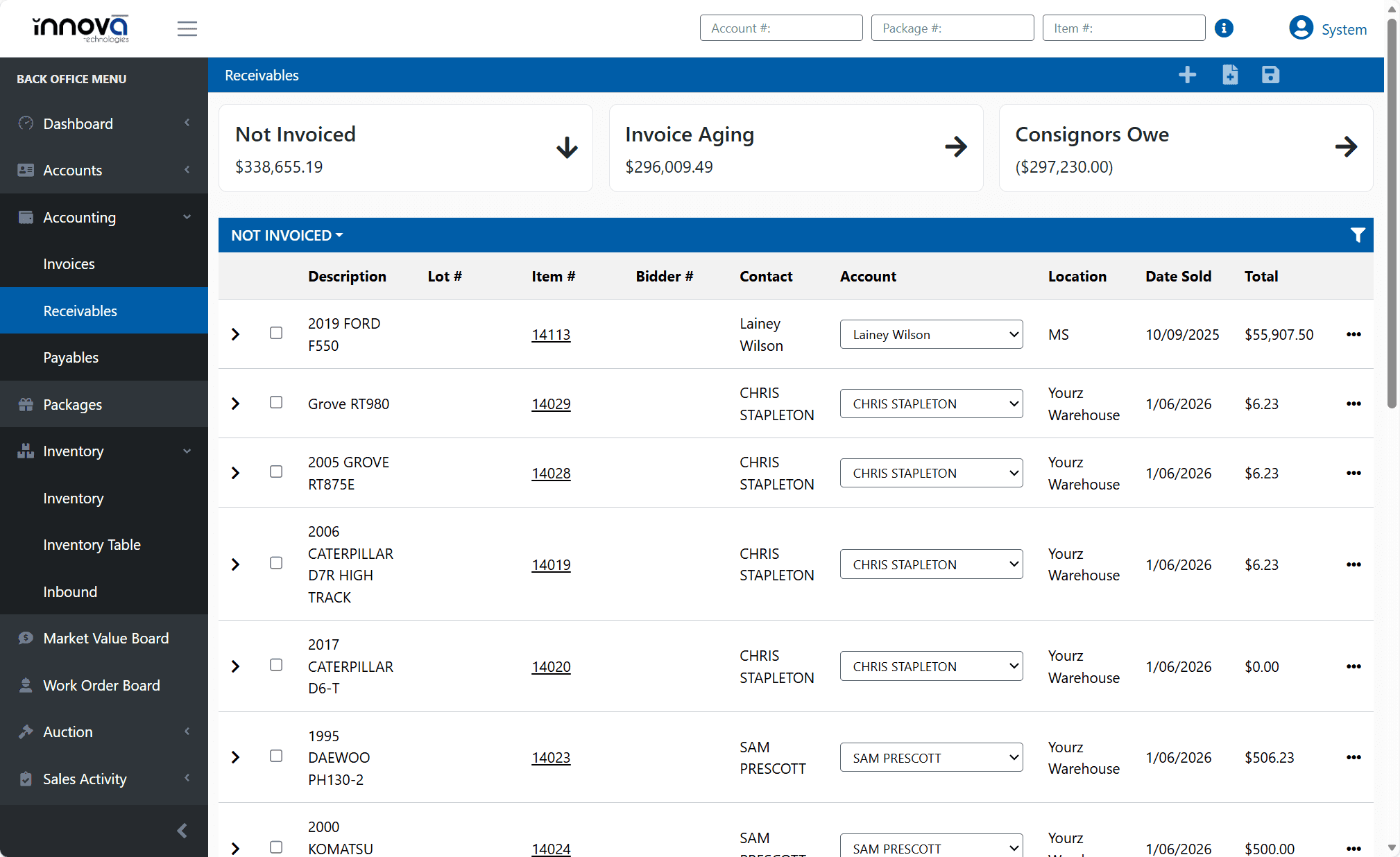Viewport: 1400px width, 857px height.
Task: Sort by Date Sold column header
Action: (1178, 277)
